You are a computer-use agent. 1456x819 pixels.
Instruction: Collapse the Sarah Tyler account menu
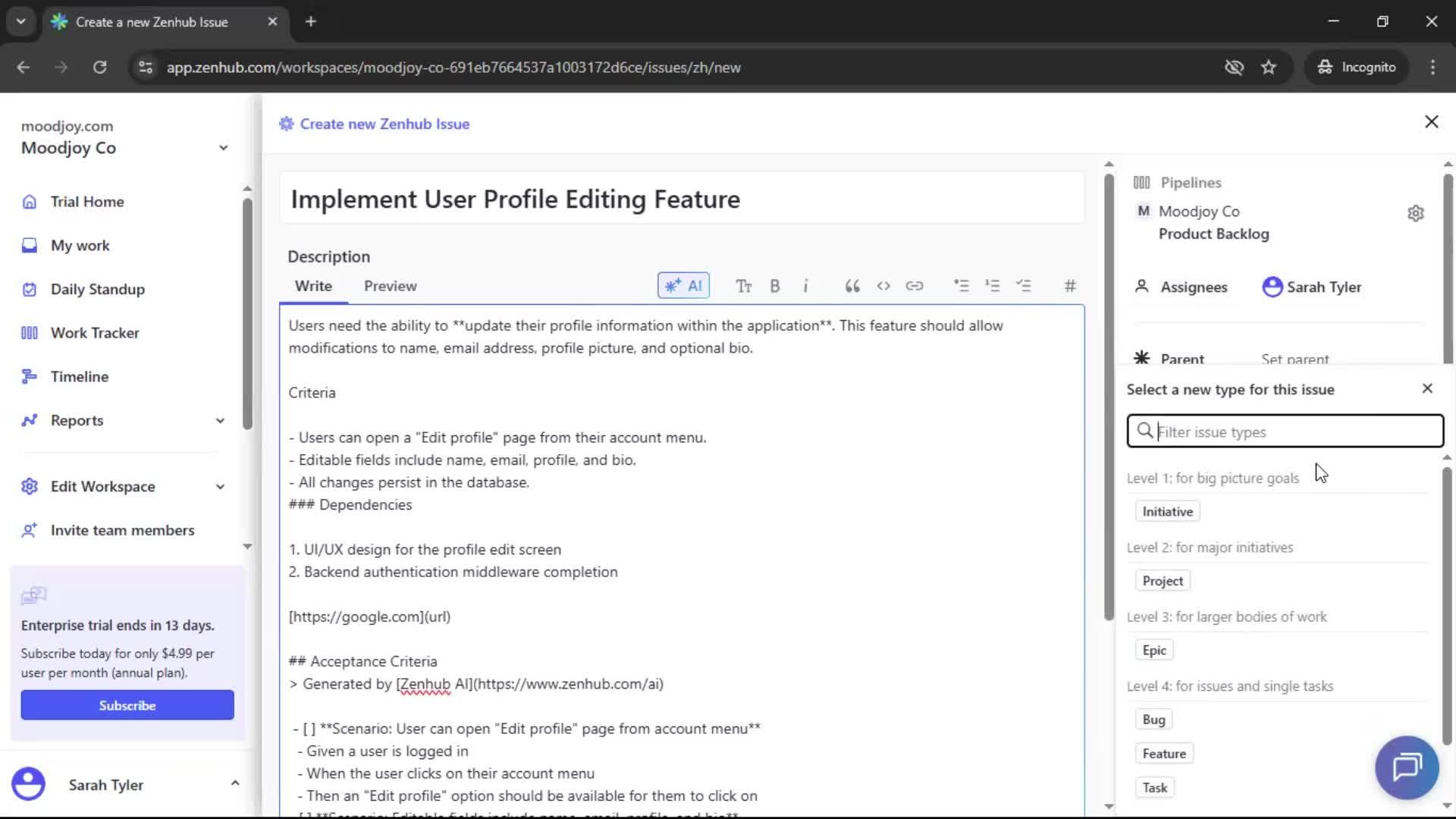pyautogui.click(x=235, y=783)
